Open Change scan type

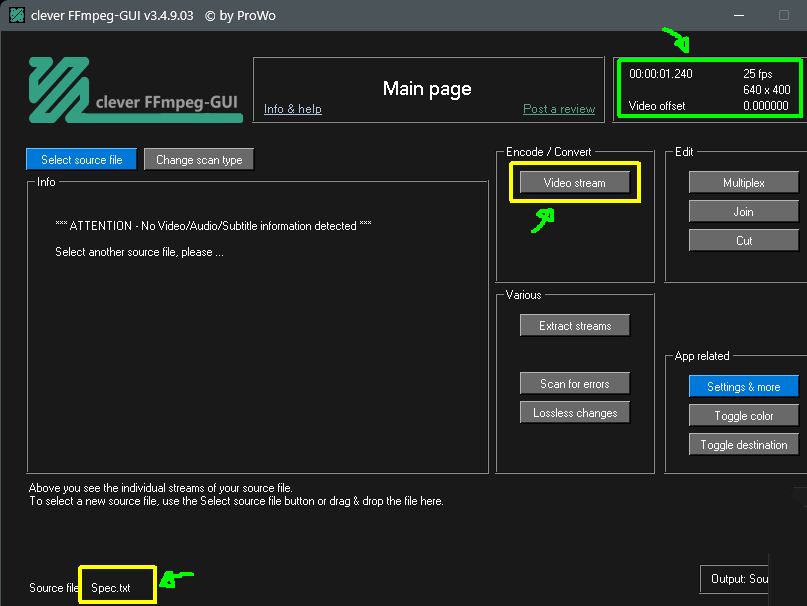click(x=199, y=160)
